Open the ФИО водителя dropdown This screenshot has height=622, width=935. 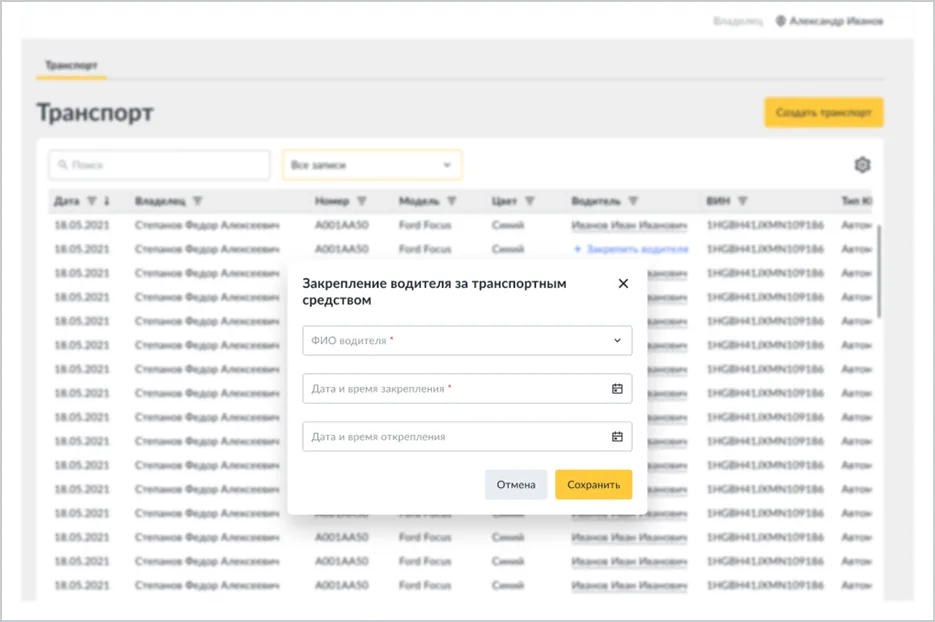(x=467, y=341)
